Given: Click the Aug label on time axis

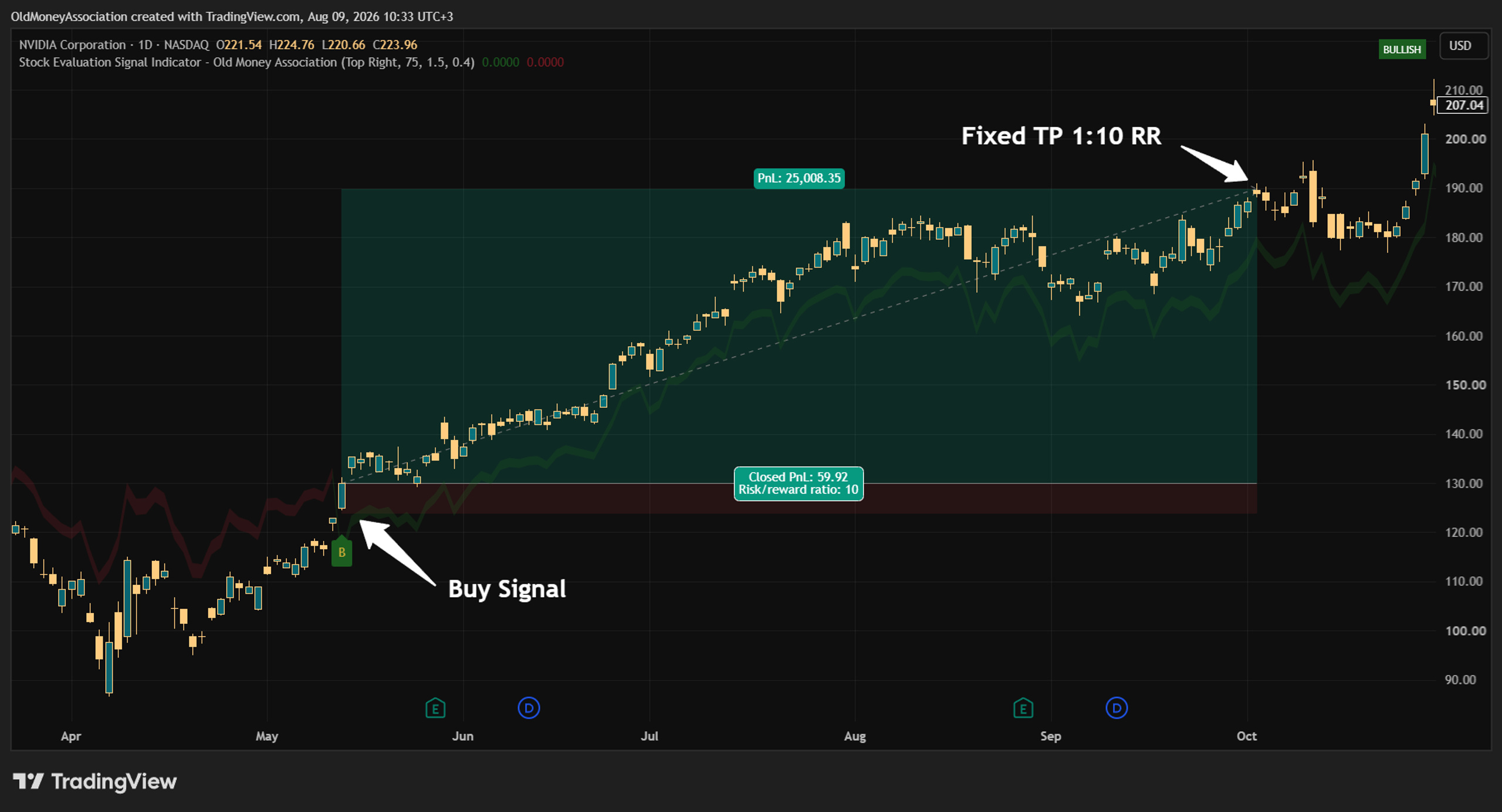Looking at the screenshot, I should (855, 736).
